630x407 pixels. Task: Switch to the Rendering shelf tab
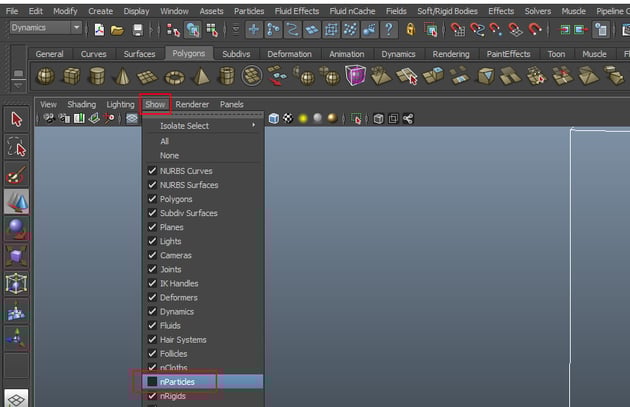pyautogui.click(x=451, y=54)
